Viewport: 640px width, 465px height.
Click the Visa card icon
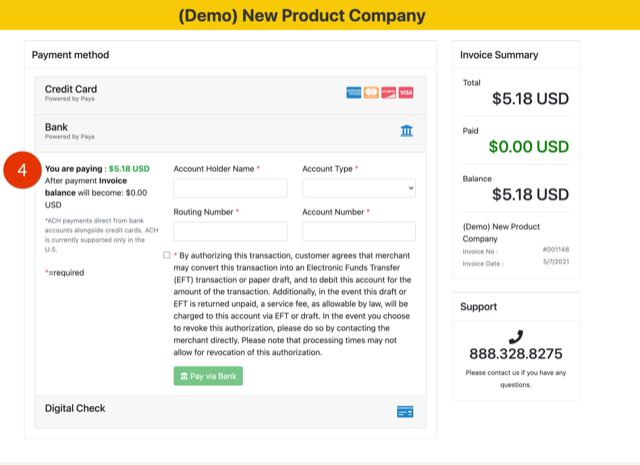(x=405, y=92)
